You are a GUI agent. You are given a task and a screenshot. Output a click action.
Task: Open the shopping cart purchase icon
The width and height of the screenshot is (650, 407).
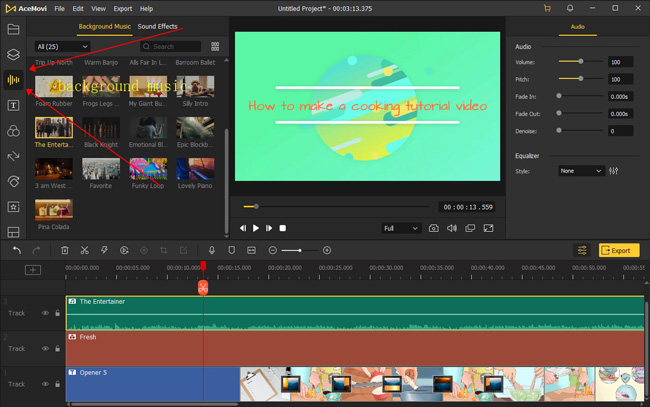[547, 8]
